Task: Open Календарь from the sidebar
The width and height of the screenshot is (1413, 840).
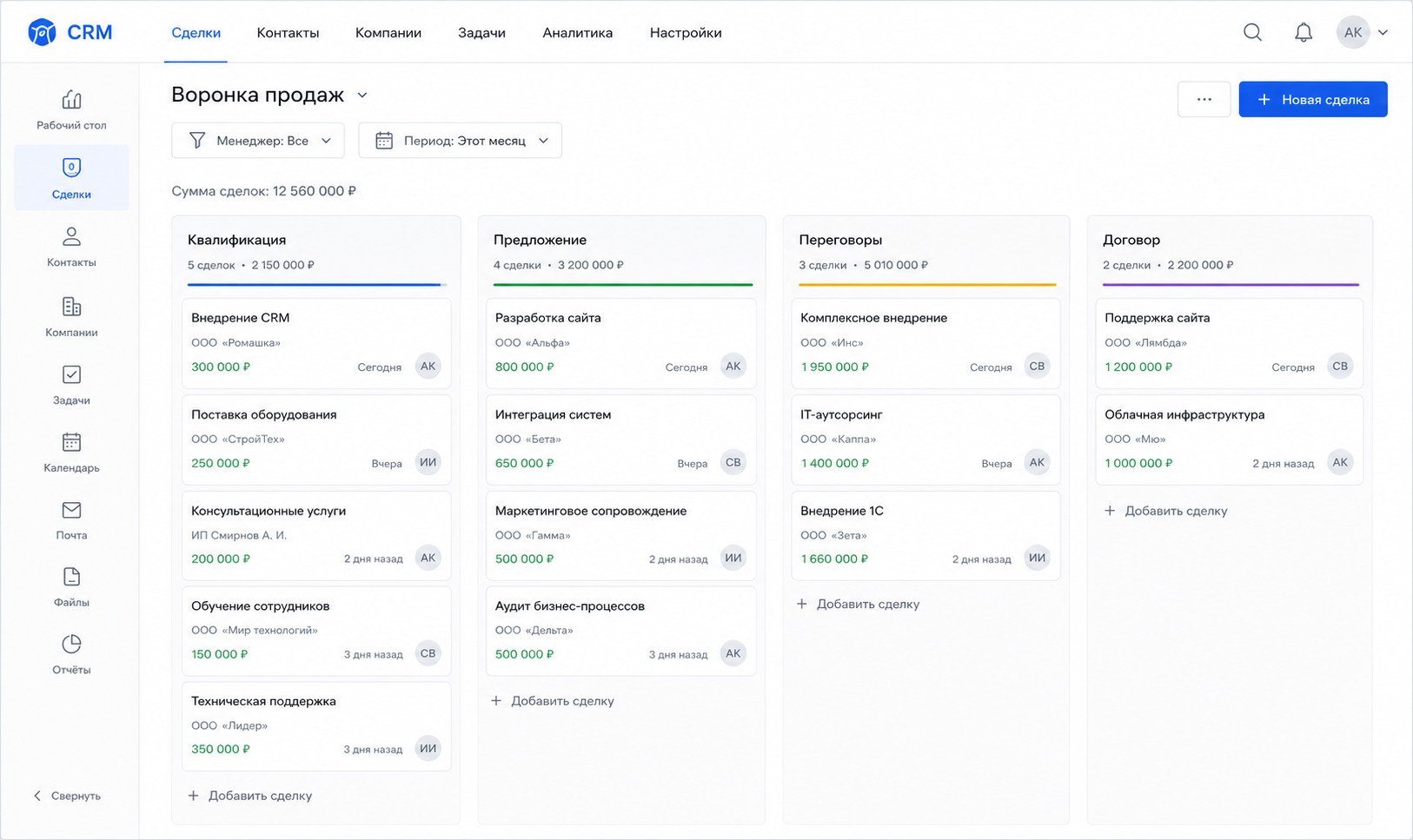Action: tap(71, 453)
